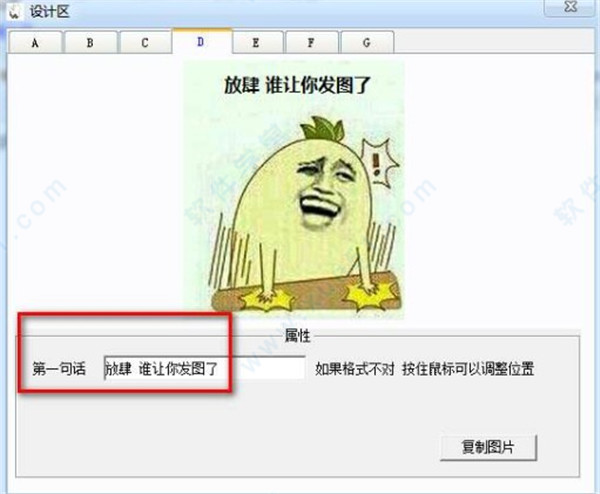
Task: Click the app icon in the title bar
Action: 15,11
